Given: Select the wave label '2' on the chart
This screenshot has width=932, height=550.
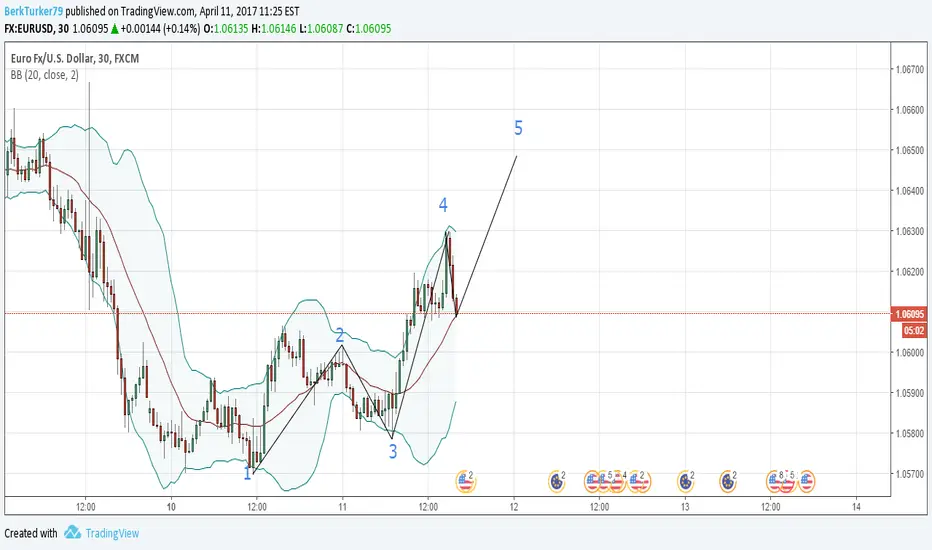Looking at the screenshot, I should click(340, 335).
